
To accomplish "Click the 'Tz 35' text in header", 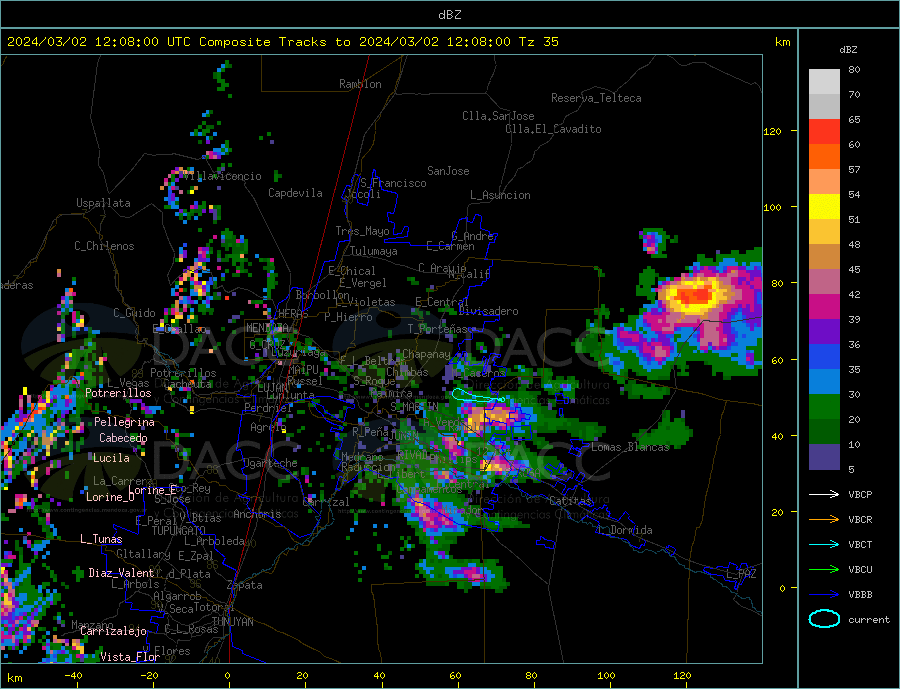I will pos(538,42).
